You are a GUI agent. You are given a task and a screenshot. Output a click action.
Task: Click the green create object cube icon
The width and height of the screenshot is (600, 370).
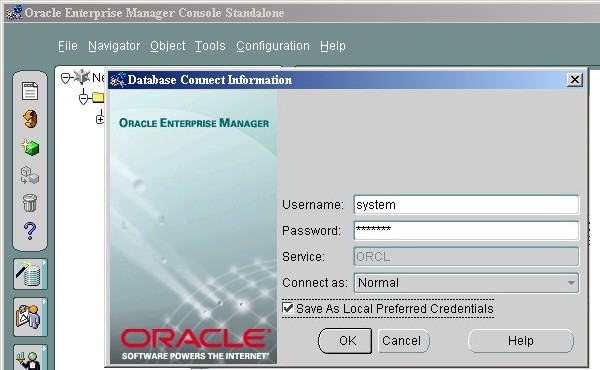(x=30, y=147)
